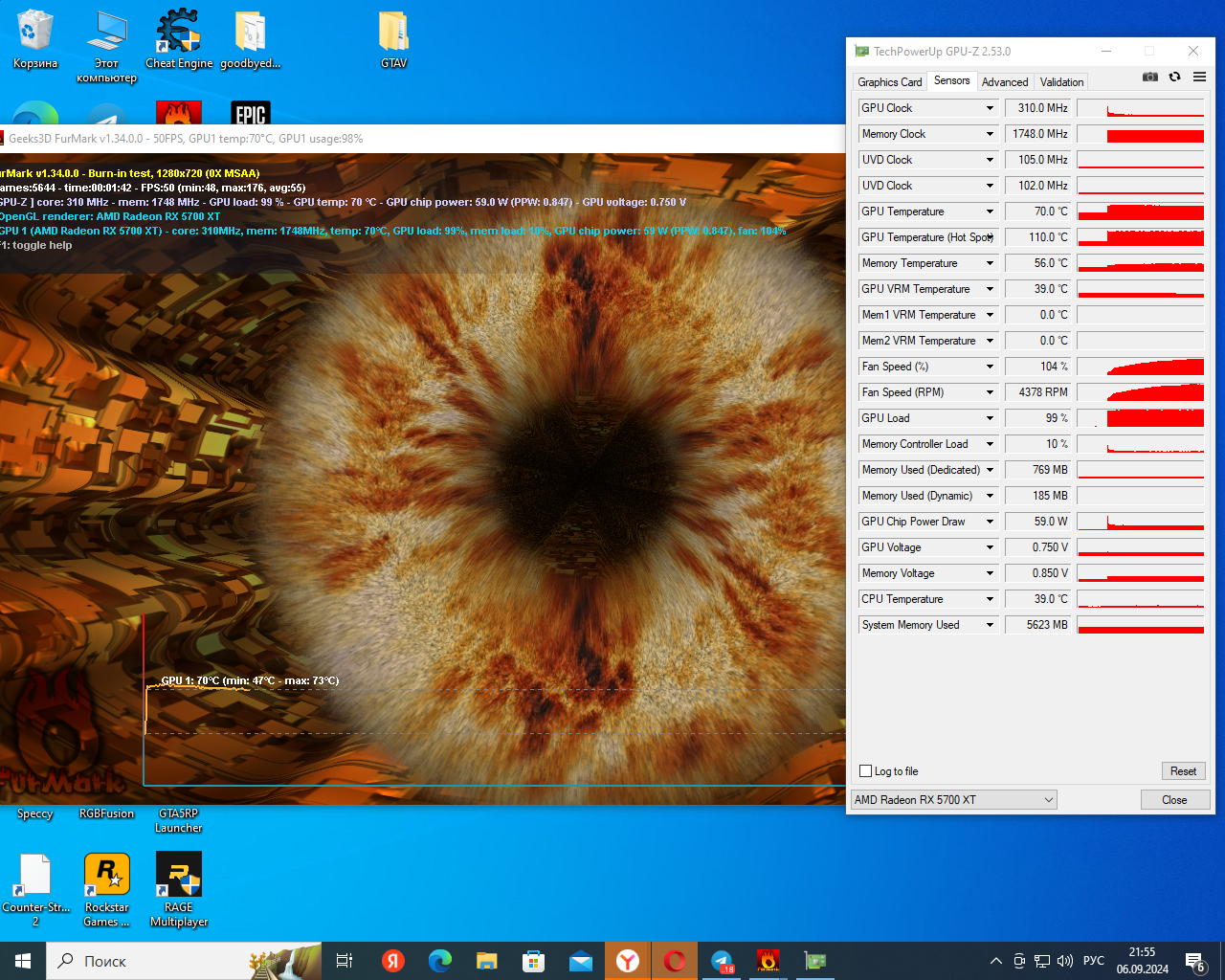Screen dimensions: 1225x980
Task: Click the 59.0 W power draw value
Action: click(x=1038, y=522)
